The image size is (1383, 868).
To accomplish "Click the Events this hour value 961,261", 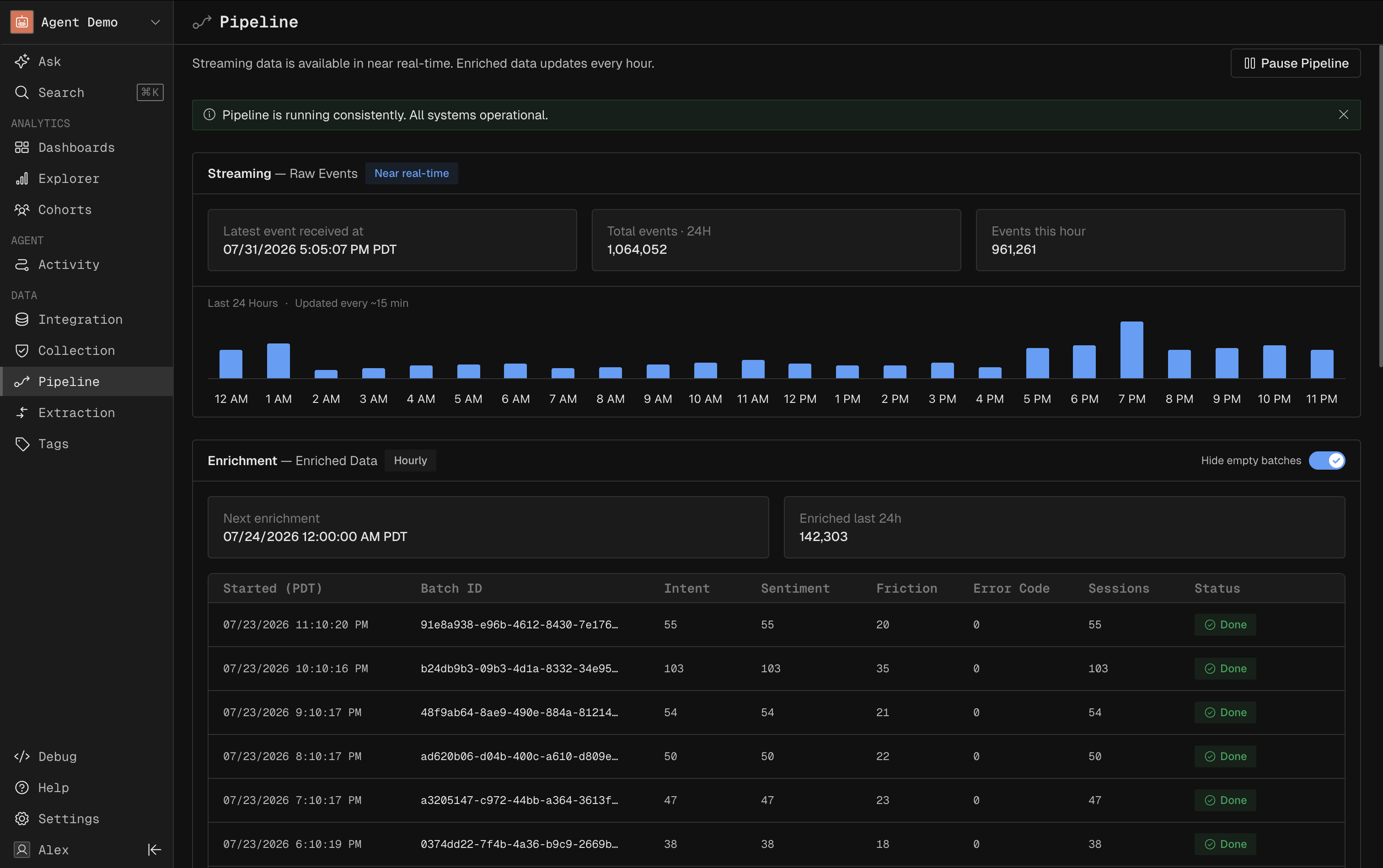I will 1014,249.
